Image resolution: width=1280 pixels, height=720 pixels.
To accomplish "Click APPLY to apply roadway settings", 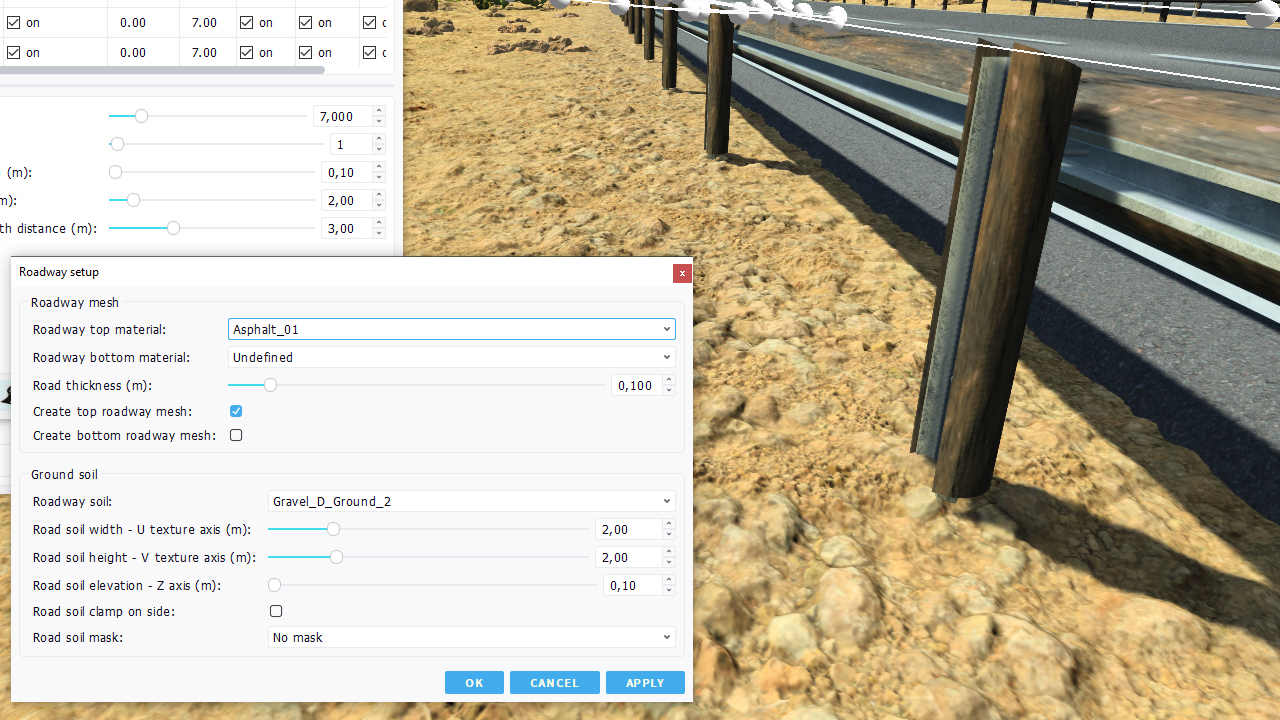I will pyautogui.click(x=645, y=683).
